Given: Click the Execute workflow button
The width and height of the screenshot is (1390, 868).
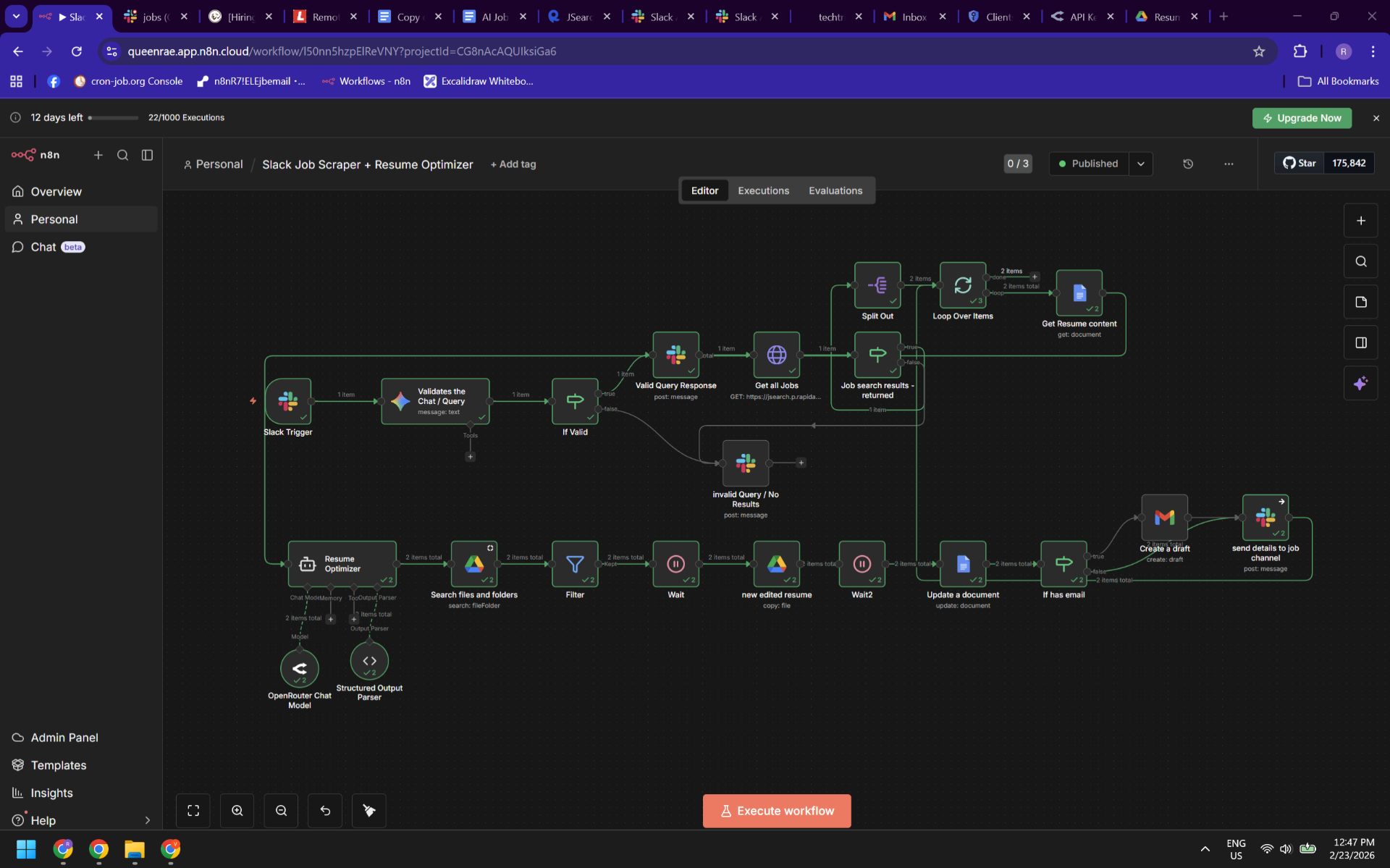Looking at the screenshot, I should [777, 811].
